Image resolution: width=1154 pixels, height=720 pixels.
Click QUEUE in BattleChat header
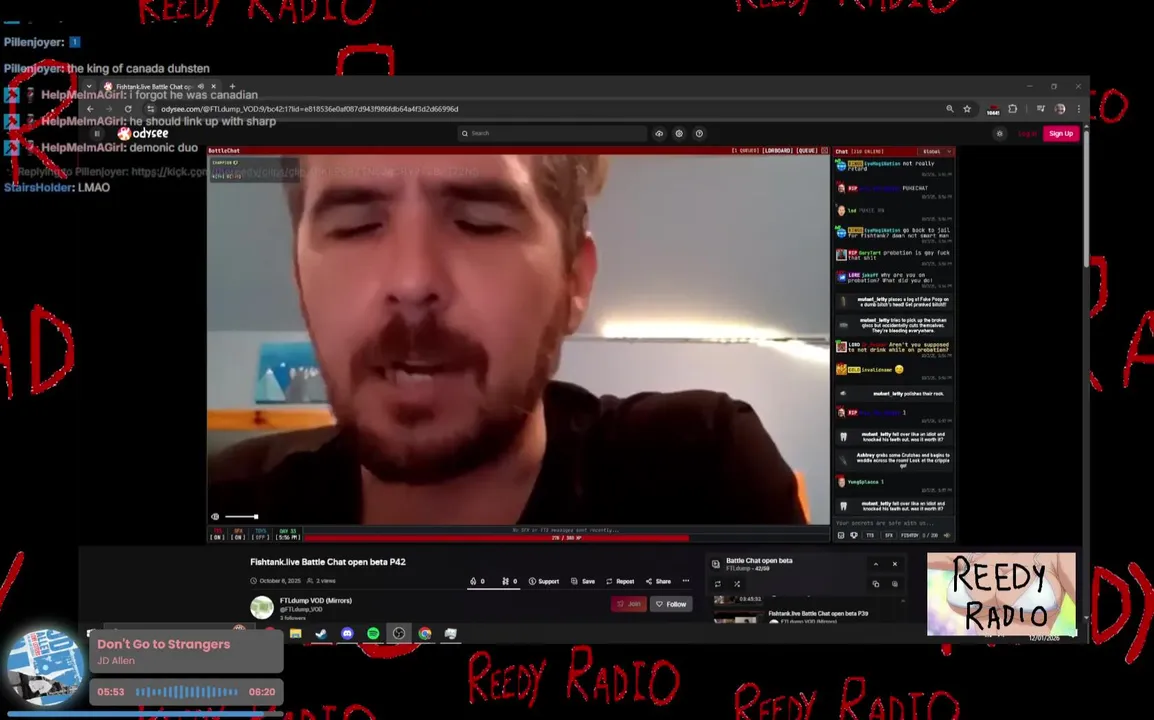click(807, 151)
